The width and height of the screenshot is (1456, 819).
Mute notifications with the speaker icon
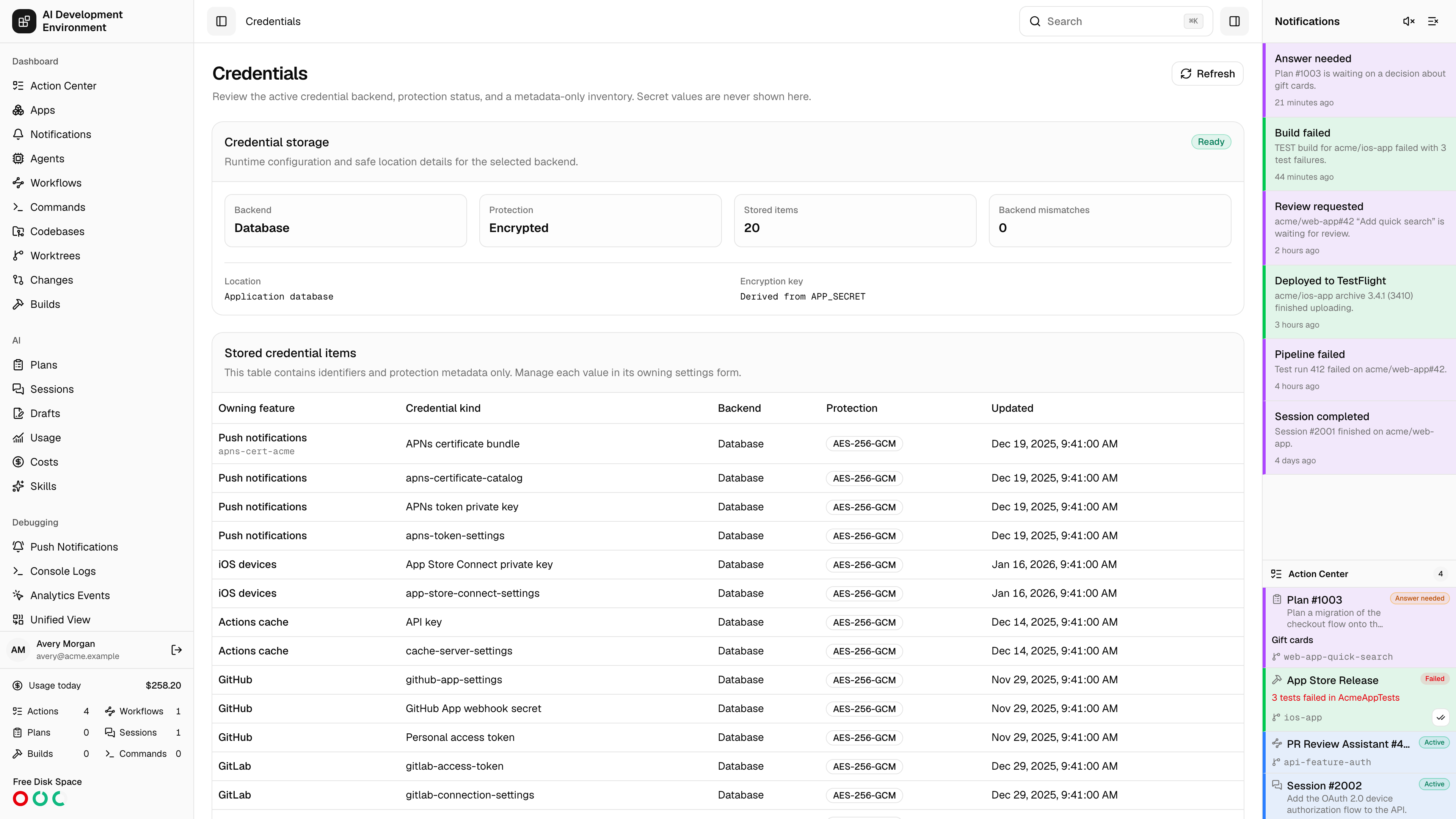click(1409, 22)
